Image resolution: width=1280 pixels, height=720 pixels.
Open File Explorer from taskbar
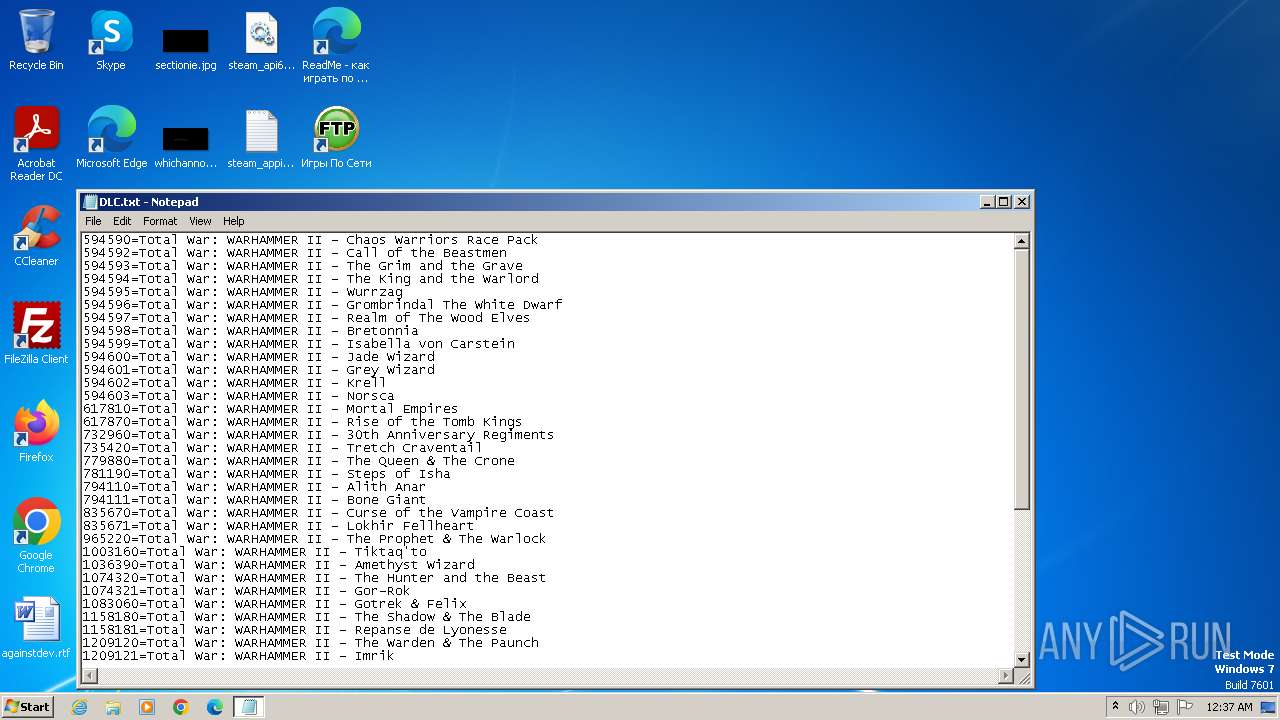[x=113, y=707]
